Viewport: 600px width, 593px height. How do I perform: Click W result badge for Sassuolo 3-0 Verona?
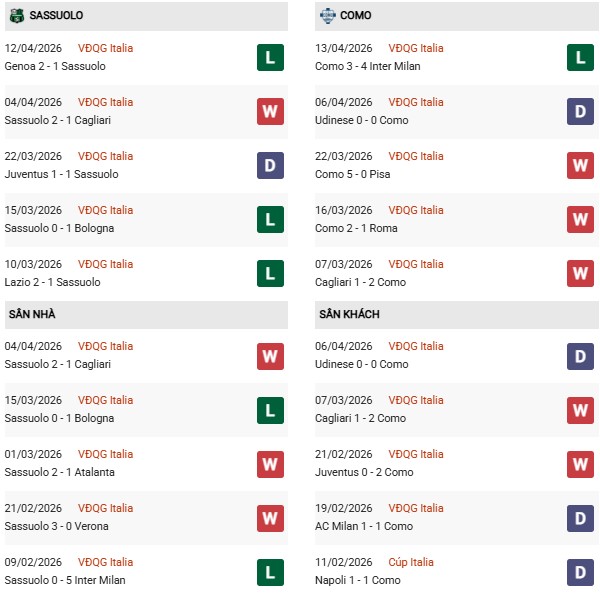tap(270, 517)
